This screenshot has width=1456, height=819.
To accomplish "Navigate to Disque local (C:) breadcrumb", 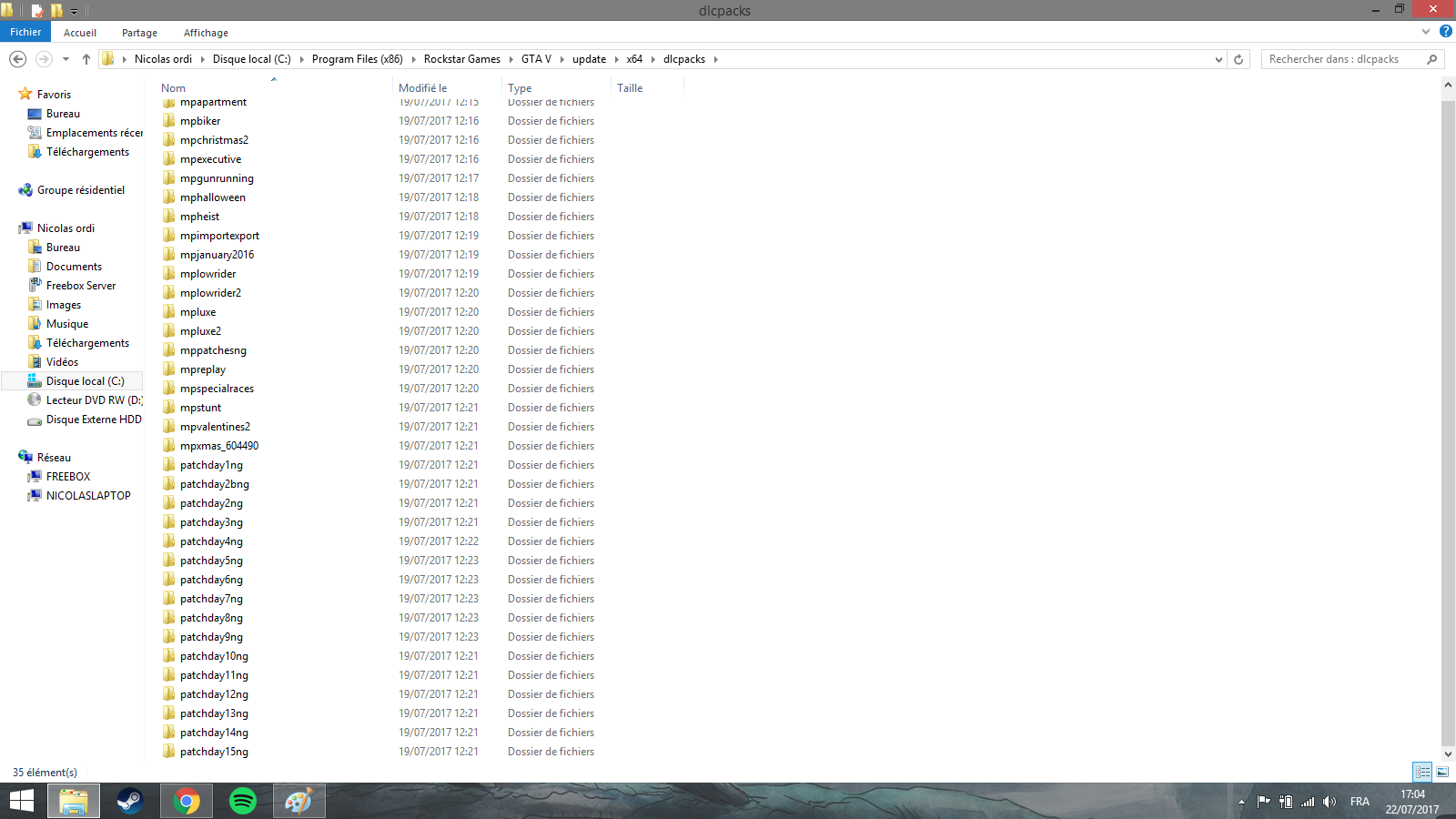I will coord(252,59).
